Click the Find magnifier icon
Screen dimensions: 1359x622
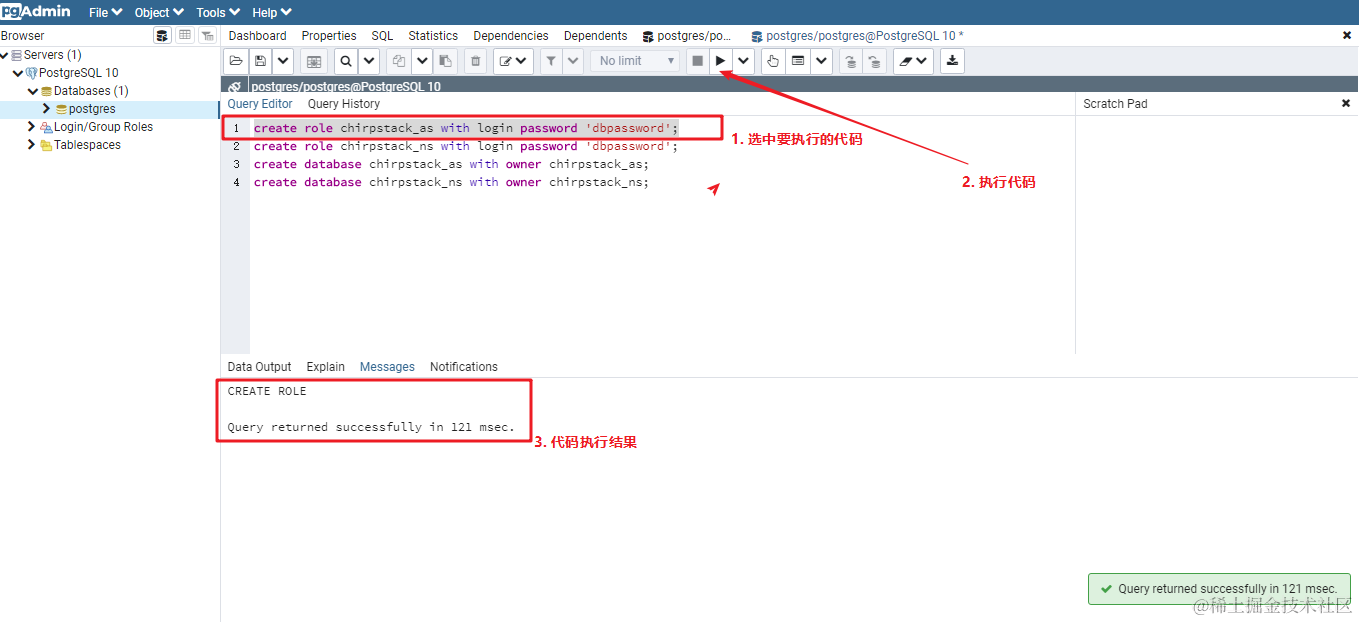(346, 61)
